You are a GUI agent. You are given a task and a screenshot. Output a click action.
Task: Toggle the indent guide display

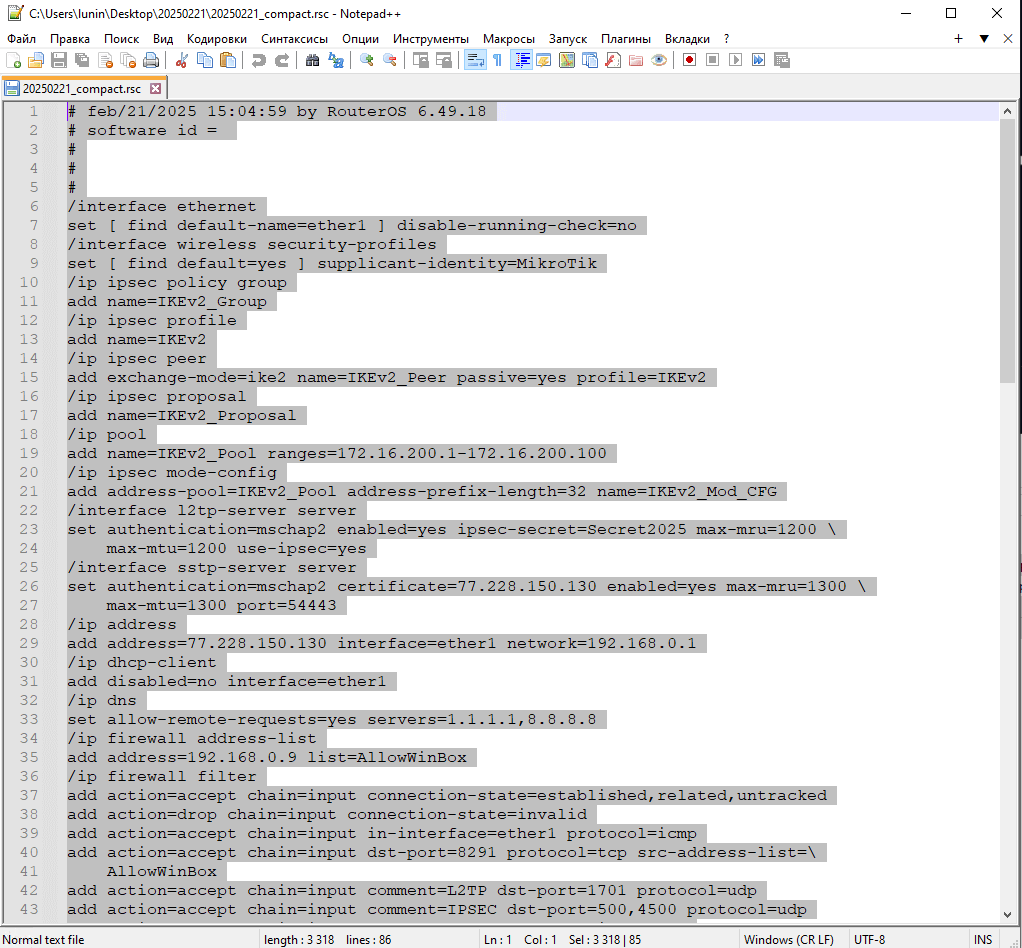521,61
